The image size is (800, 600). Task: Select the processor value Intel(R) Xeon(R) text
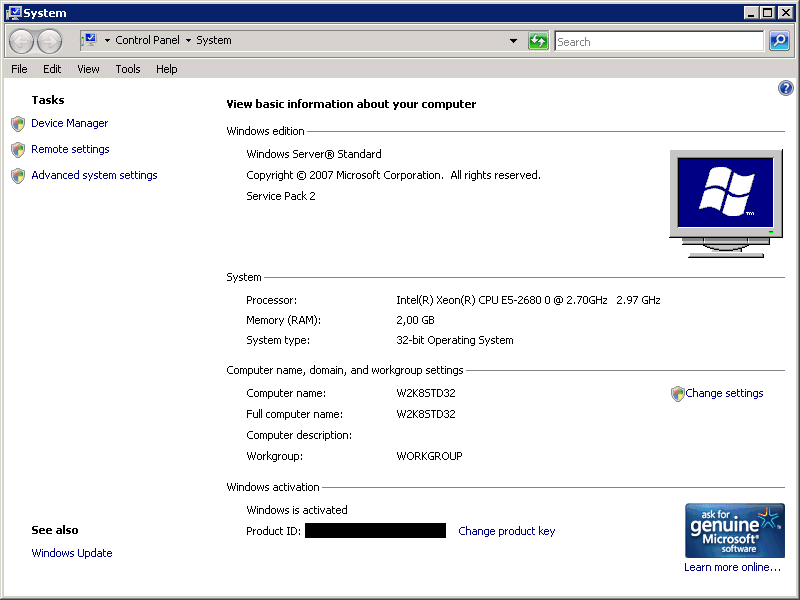coord(528,301)
